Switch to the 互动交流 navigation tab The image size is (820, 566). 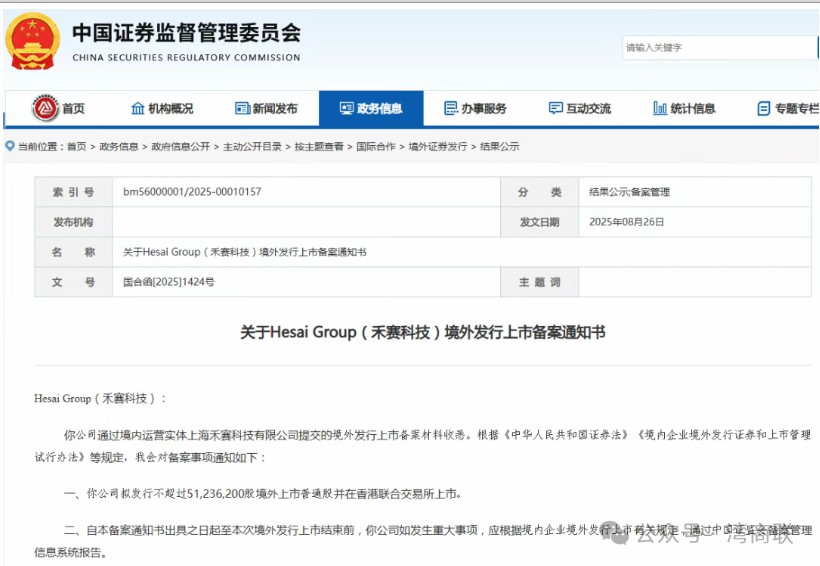click(x=579, y=108)
